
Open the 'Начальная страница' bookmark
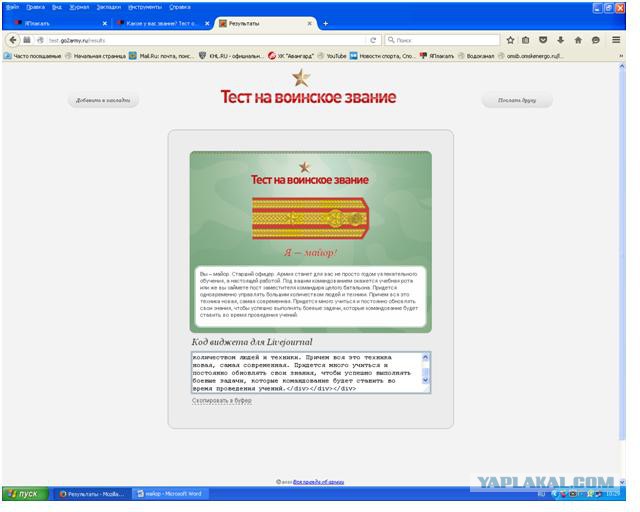pos(96,56)
